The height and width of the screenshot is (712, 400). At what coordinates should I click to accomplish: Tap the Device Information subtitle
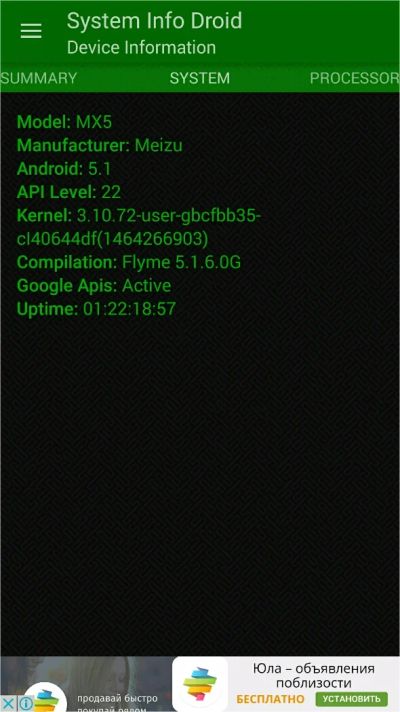[x=141, y=47]
